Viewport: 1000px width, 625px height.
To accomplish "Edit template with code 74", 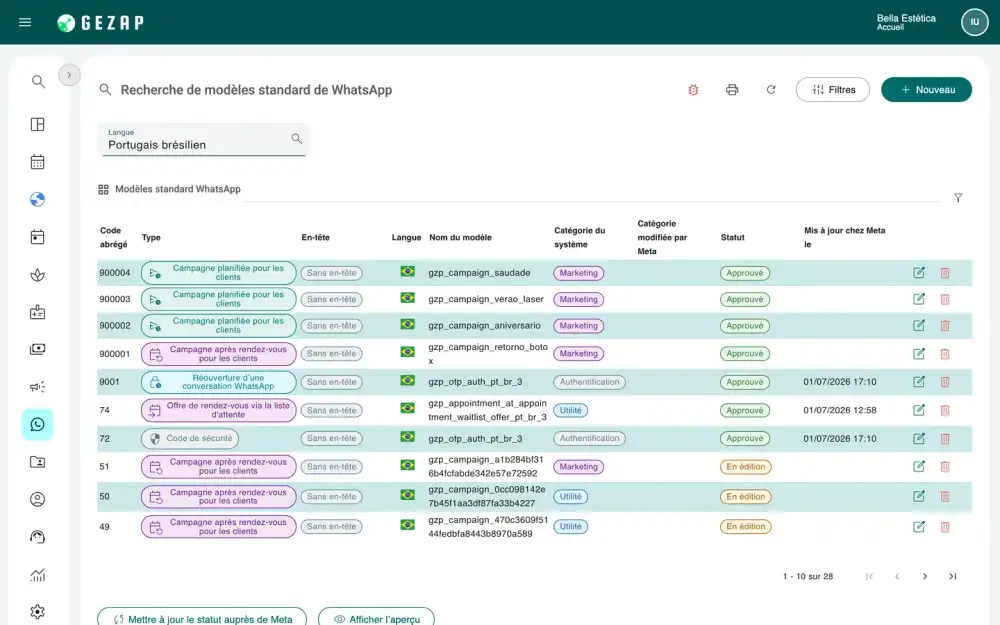I will coord(918,410).
